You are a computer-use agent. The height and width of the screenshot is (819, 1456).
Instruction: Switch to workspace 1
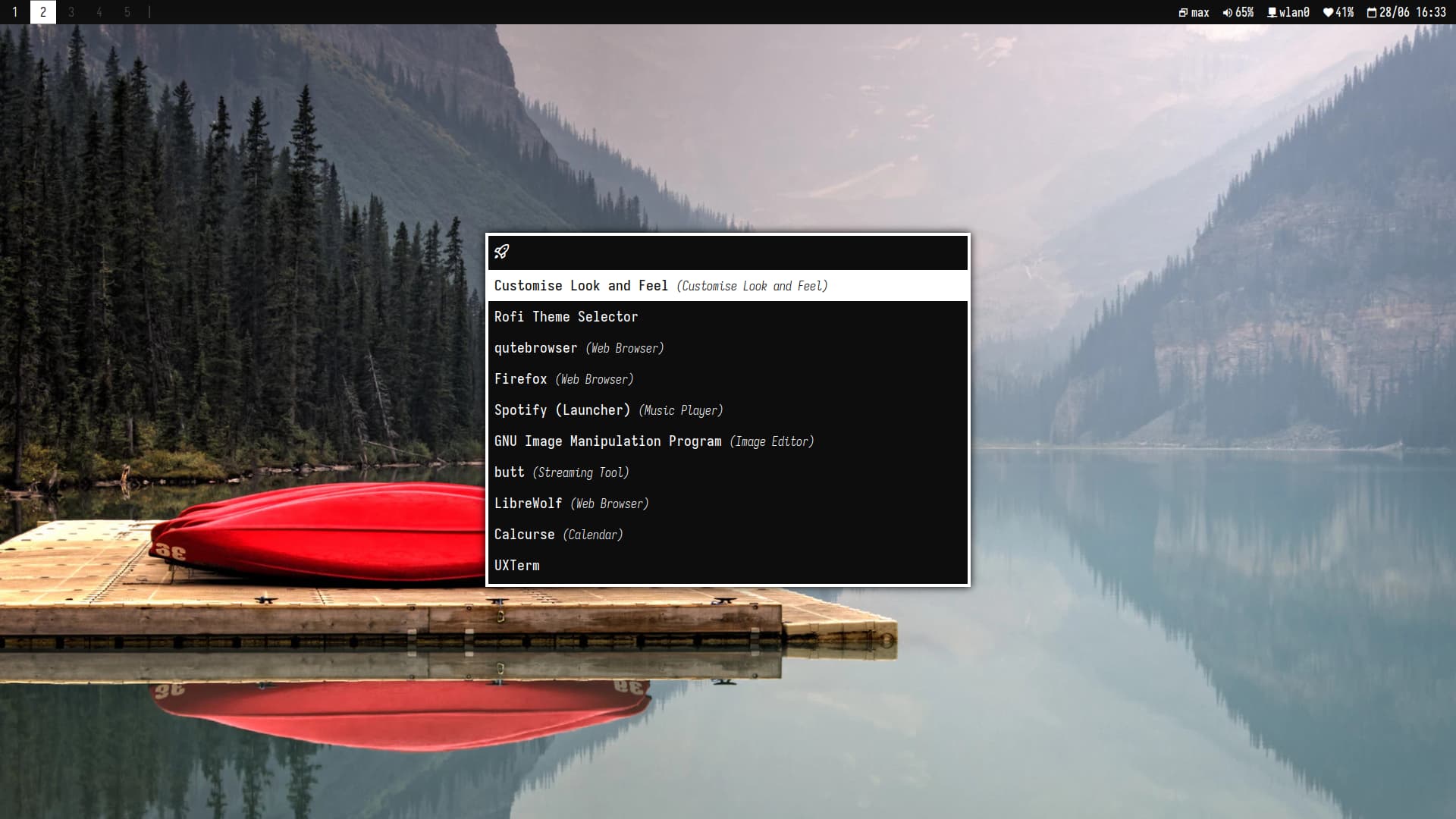15,12
